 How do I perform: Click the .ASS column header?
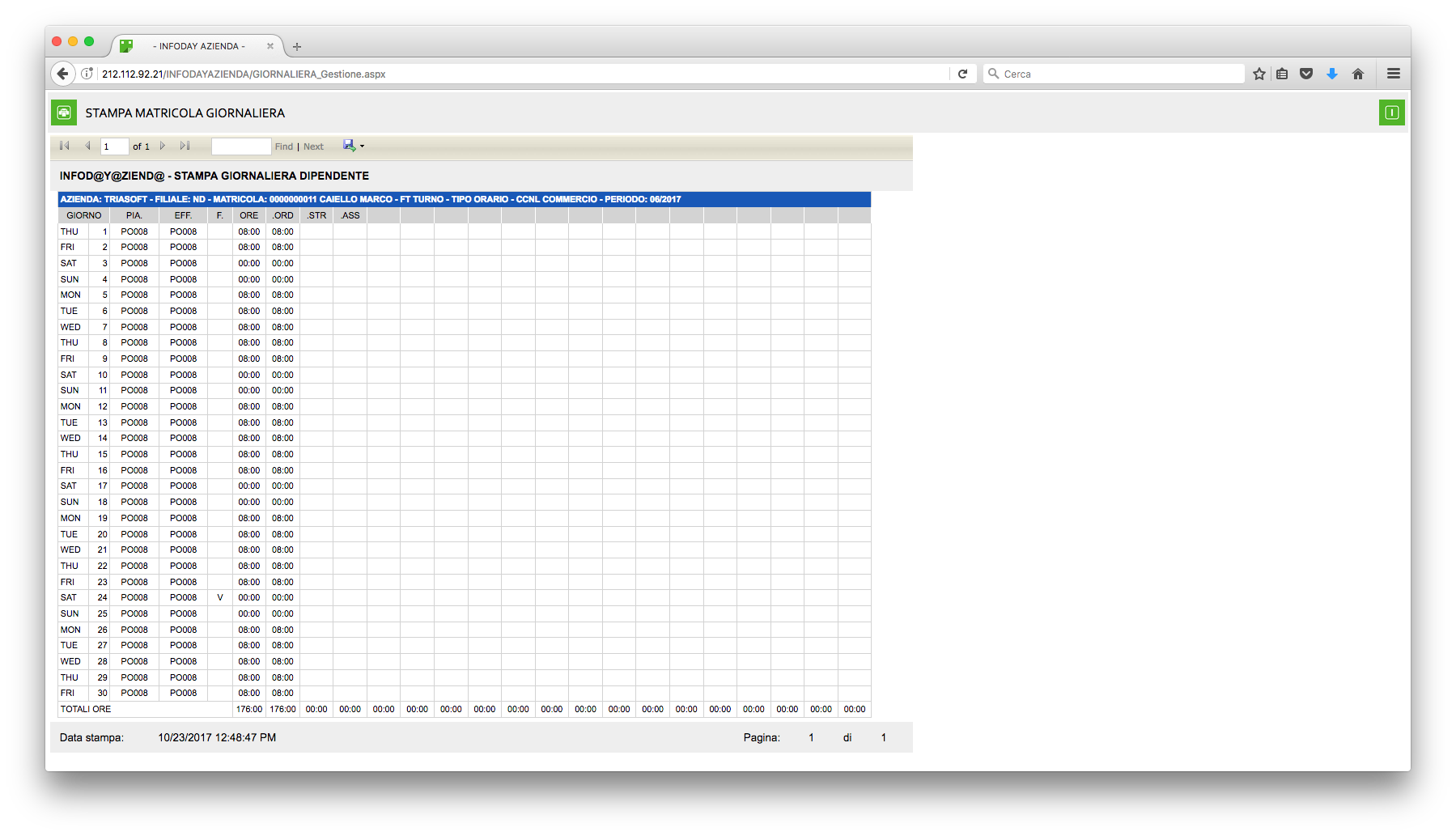click(x=350, y=215)
